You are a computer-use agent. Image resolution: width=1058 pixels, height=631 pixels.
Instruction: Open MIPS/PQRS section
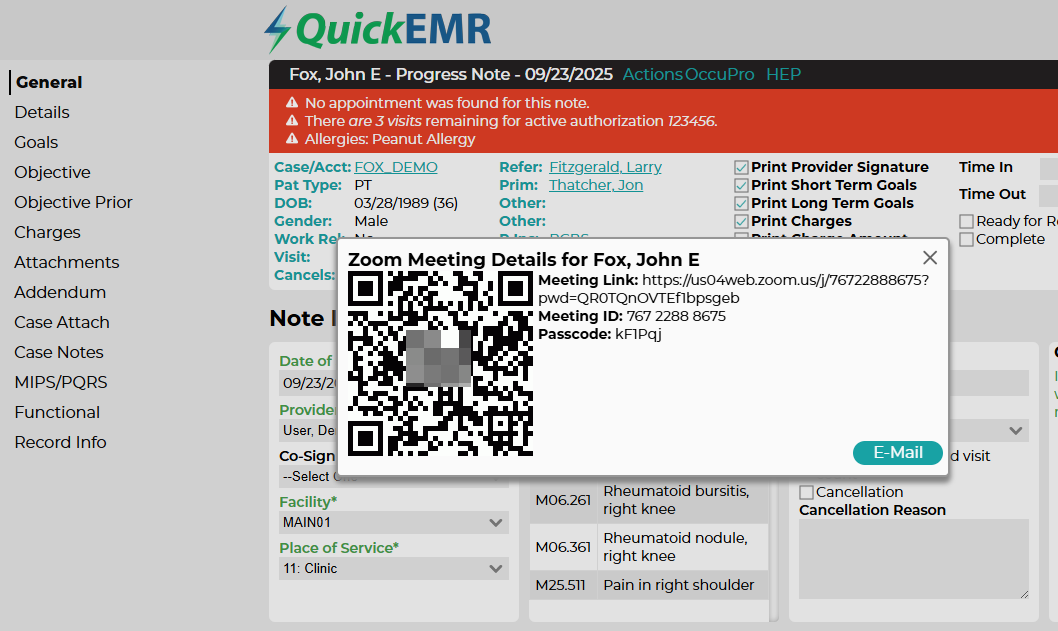(61, 382)
